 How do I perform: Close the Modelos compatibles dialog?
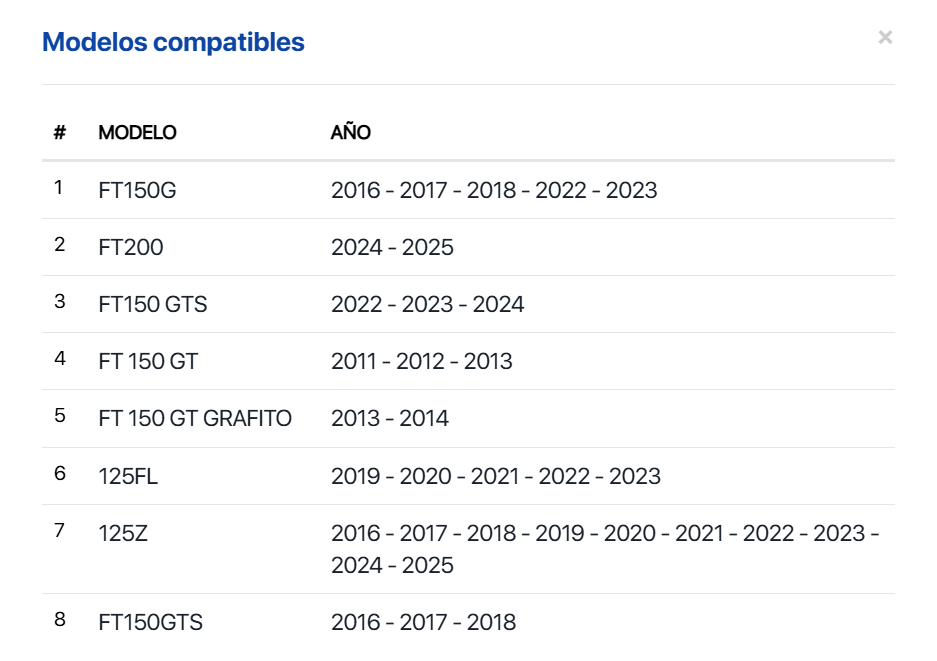click(885, 38)
